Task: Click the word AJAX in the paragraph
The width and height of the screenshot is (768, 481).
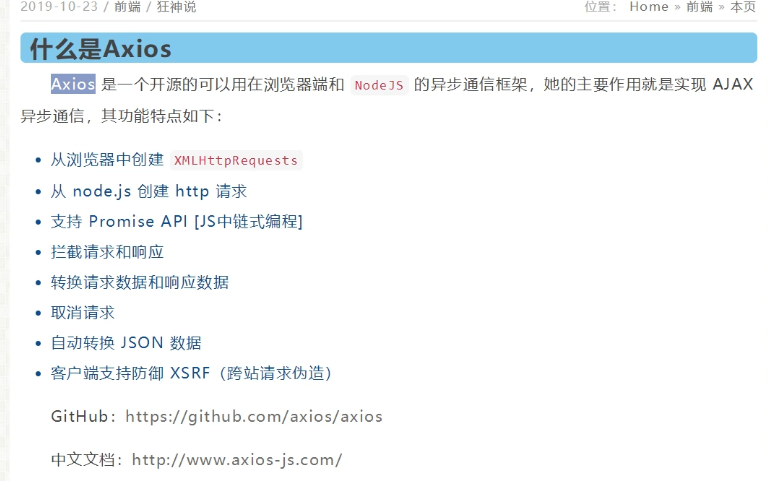Action: [732, 84]
